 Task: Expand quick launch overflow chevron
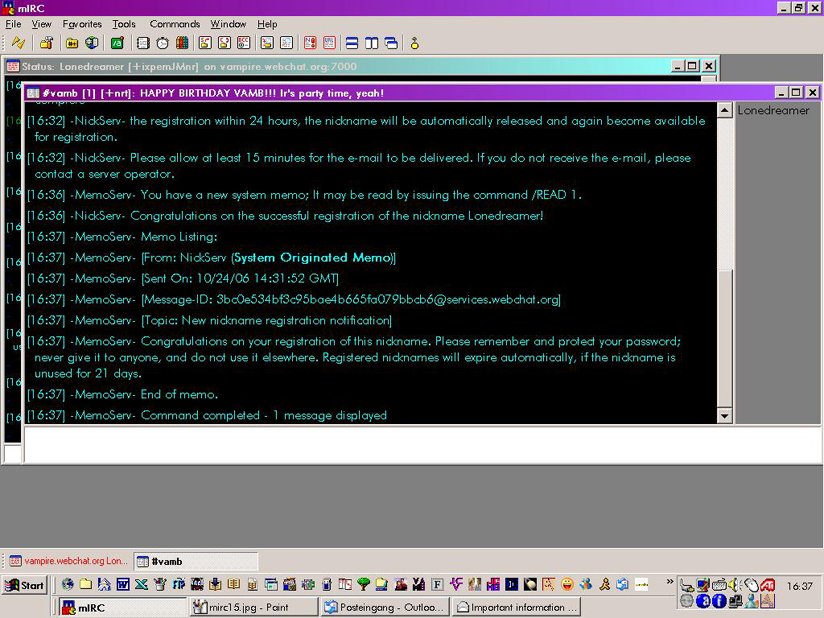click(670, 582)
